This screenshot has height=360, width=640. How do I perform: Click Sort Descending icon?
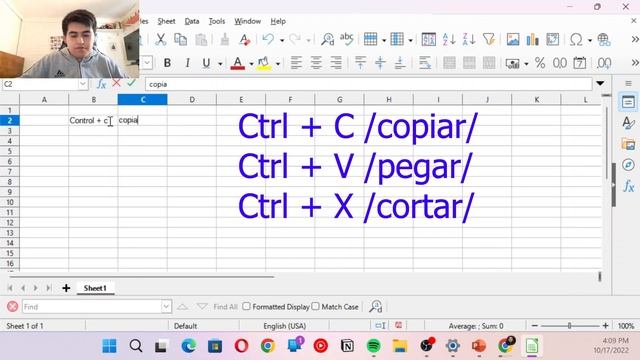pyautogui.click(x=469, y=40)
